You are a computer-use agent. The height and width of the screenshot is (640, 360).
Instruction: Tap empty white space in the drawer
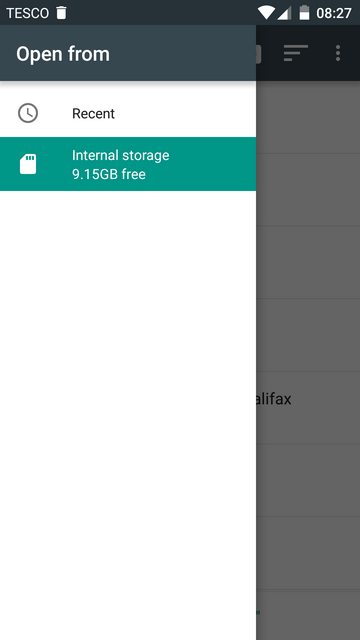[128, 408]
